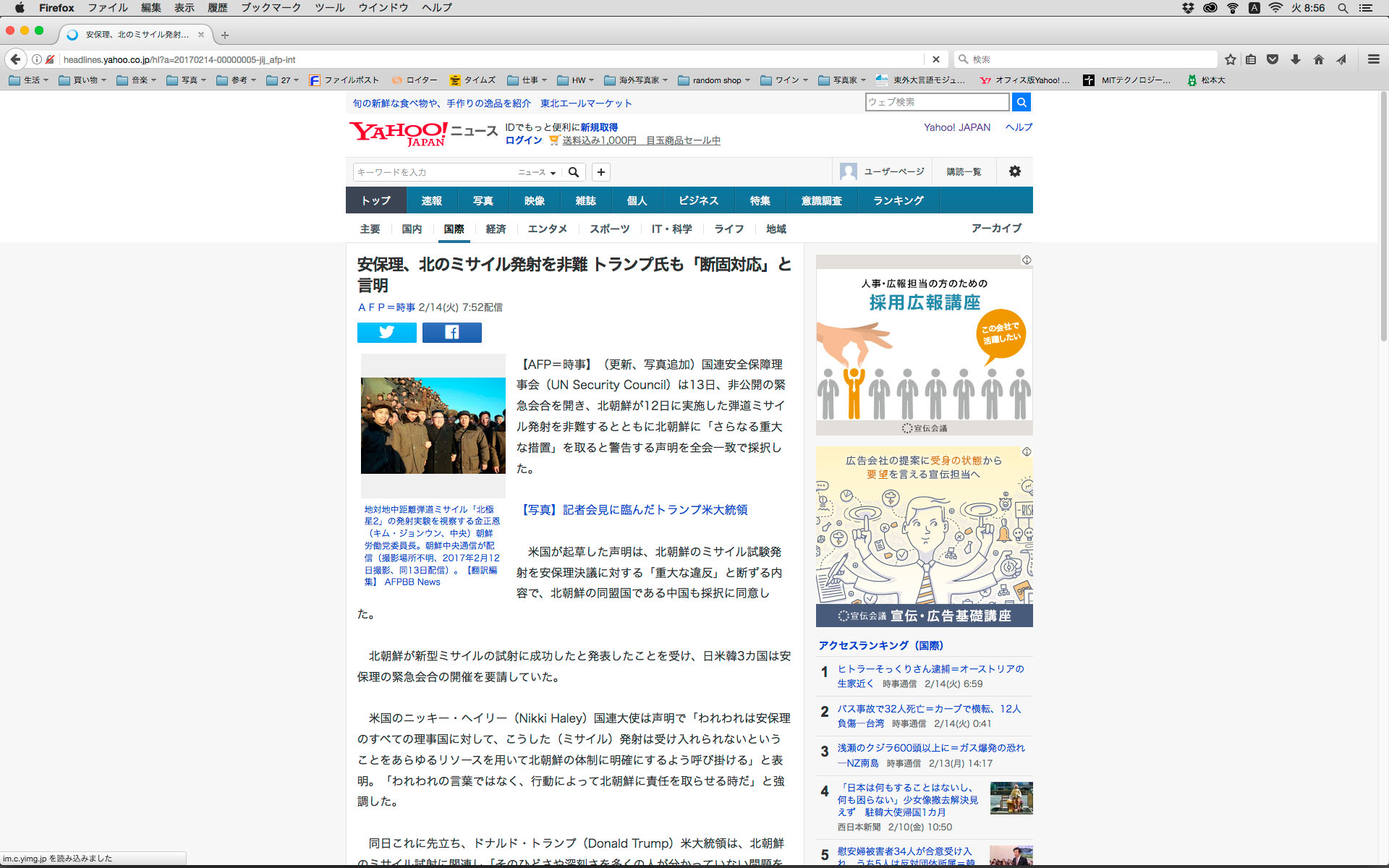Screen dimensions: 1389x868
Task: Click Firefox bookmark star icon
Action: click(x=1230, y=59)
